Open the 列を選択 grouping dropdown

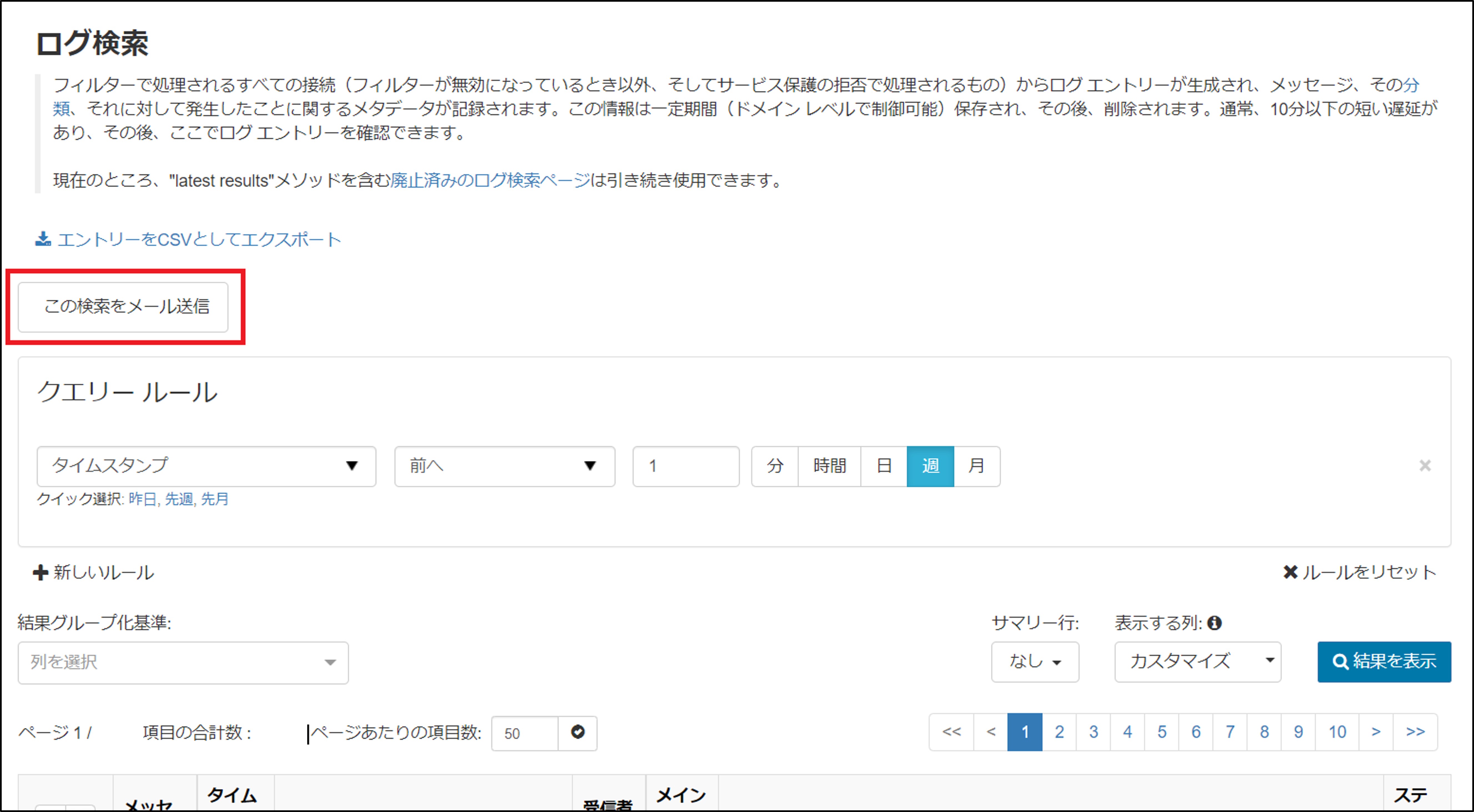183,662
